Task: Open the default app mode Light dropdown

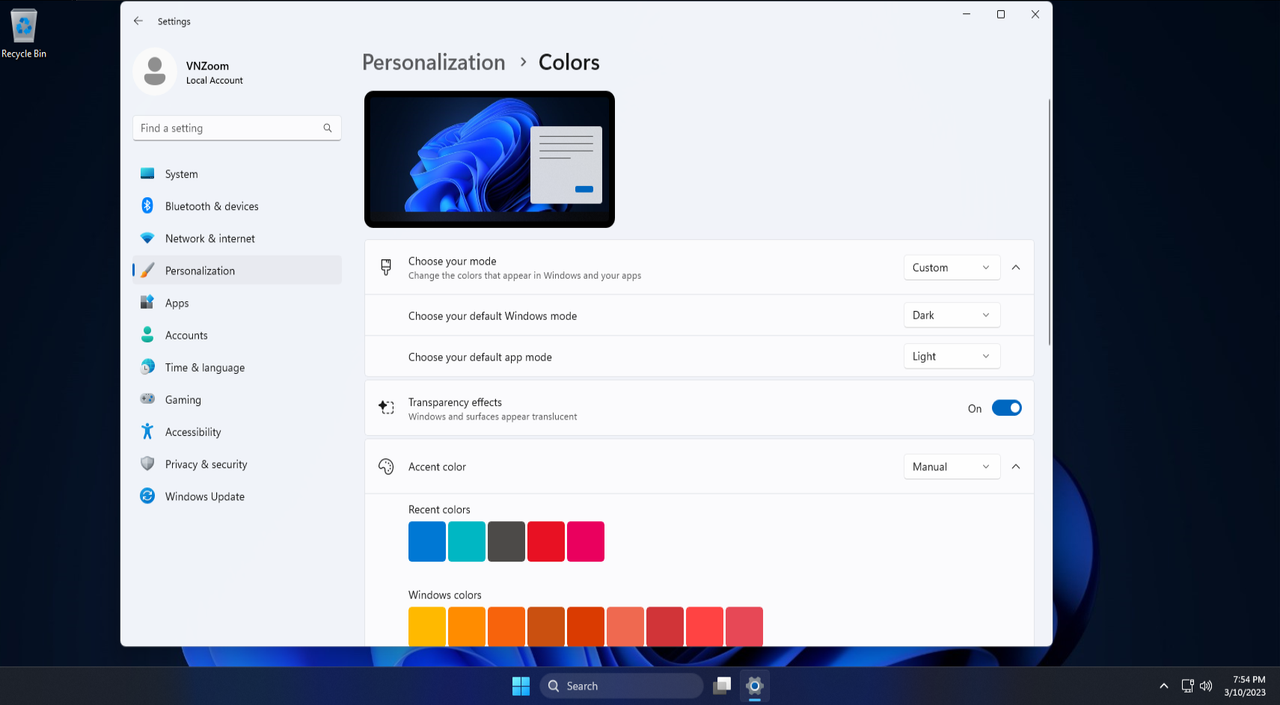Action: click(951, 356)
